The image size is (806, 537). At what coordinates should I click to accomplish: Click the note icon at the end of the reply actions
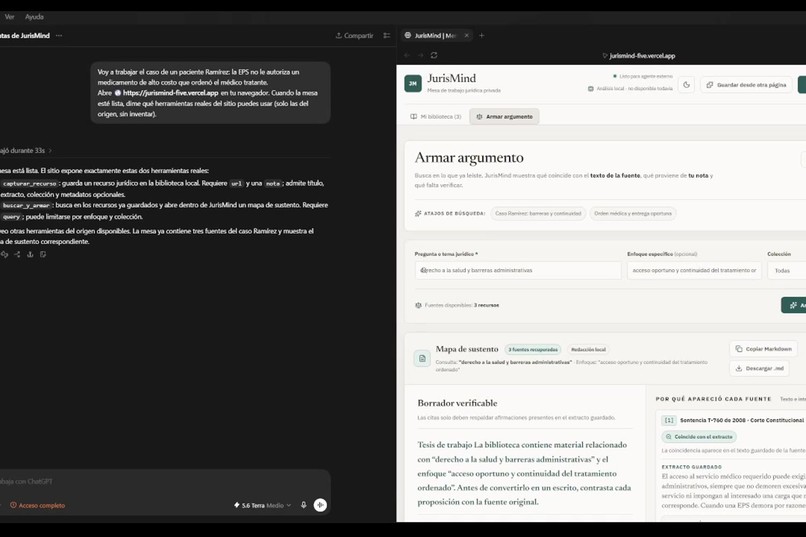(43, 254)
